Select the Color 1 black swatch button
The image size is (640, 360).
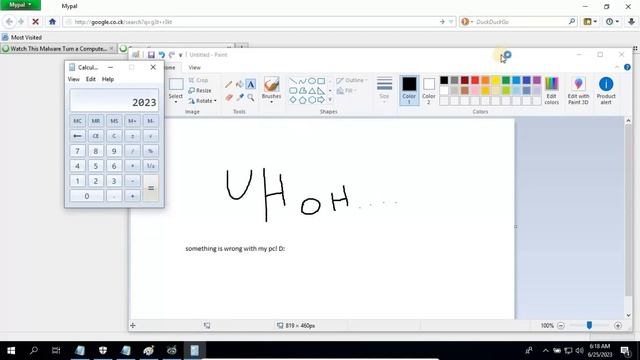pos(409,90)
